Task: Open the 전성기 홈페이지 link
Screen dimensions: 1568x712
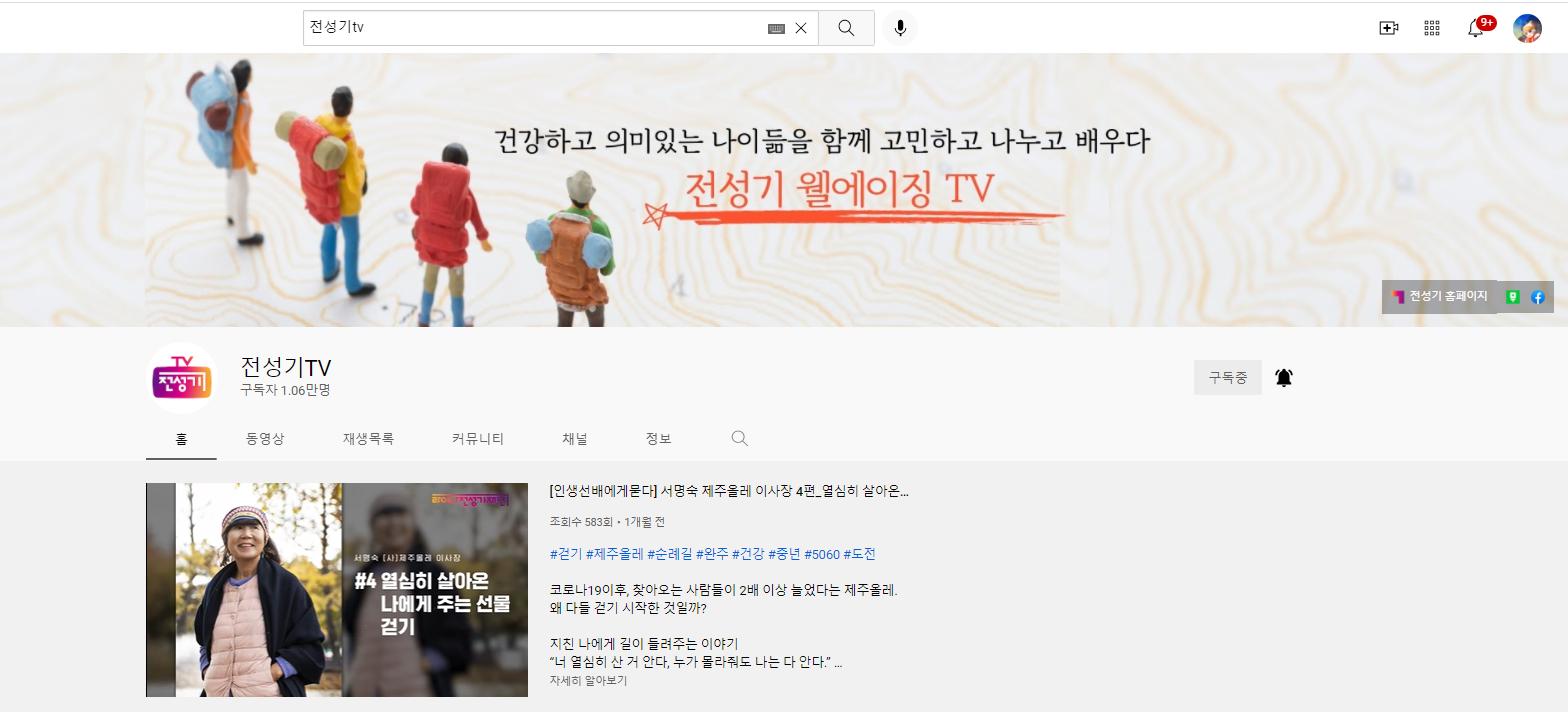Action: pos(1440,296)
